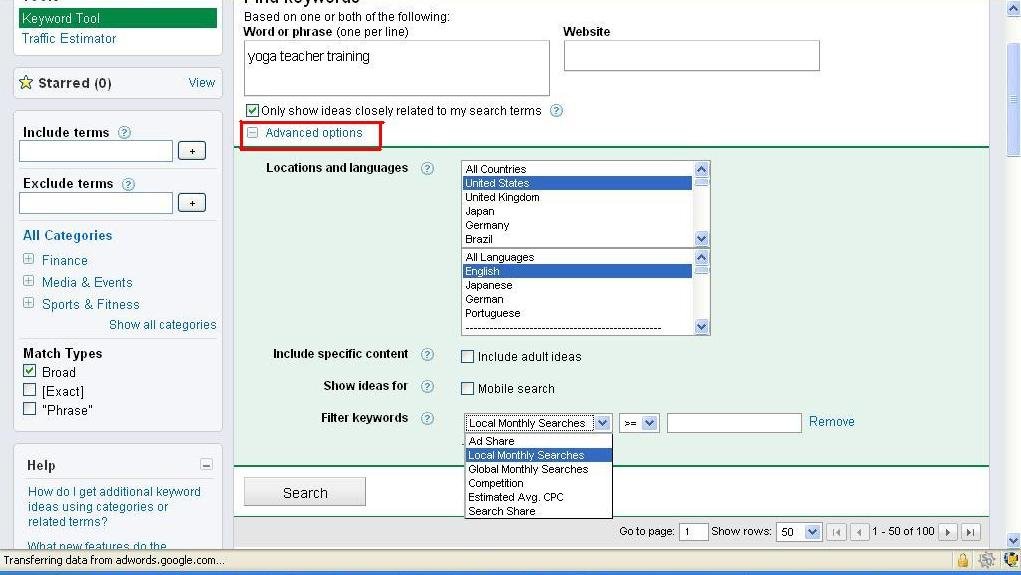Check the "Phrase" match type box
Image resolution: width=1021 pixels, height=575 pixels.
30,409
